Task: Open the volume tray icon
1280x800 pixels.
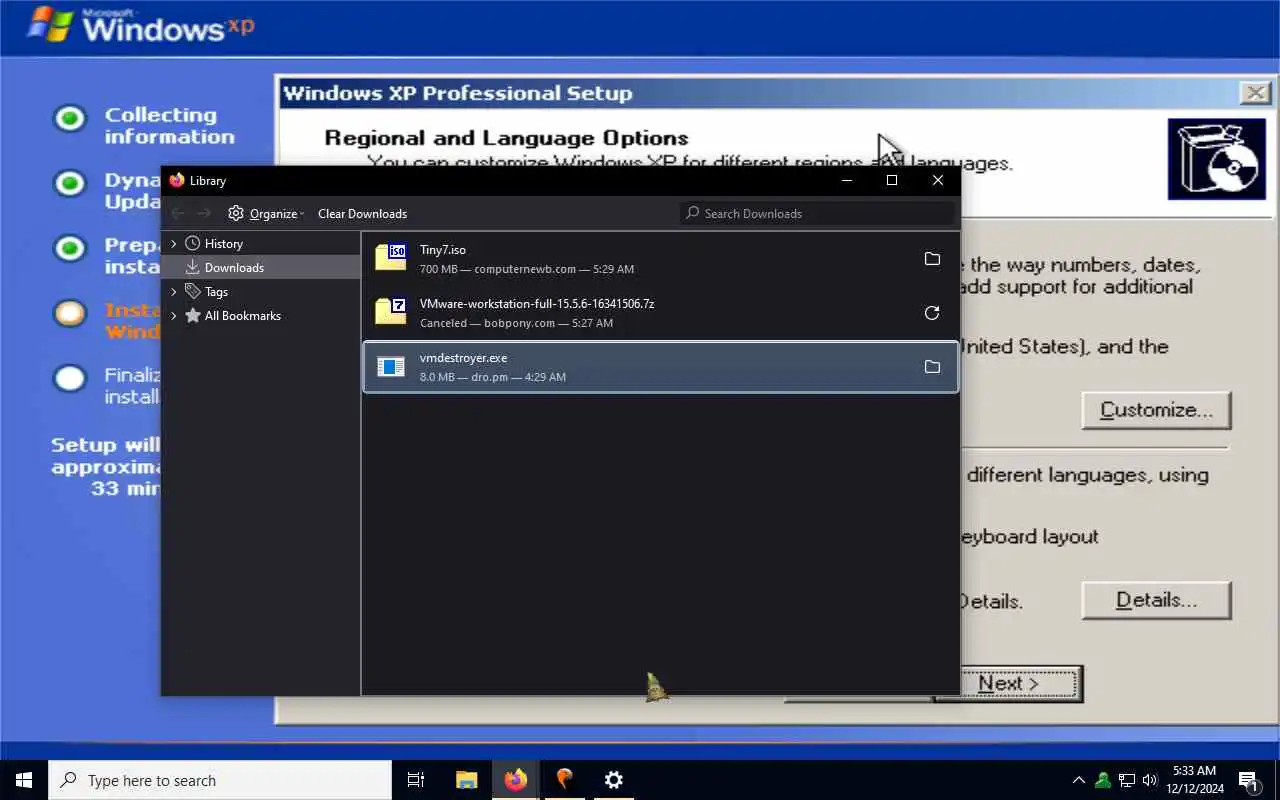Action: 1150,780
